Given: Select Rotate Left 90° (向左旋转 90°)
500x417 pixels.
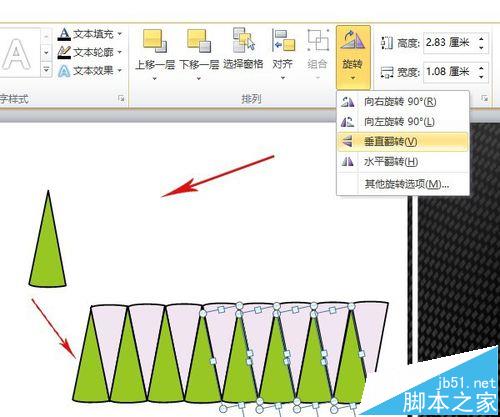Looking at the screenshot, I should (x=403, y=122).
